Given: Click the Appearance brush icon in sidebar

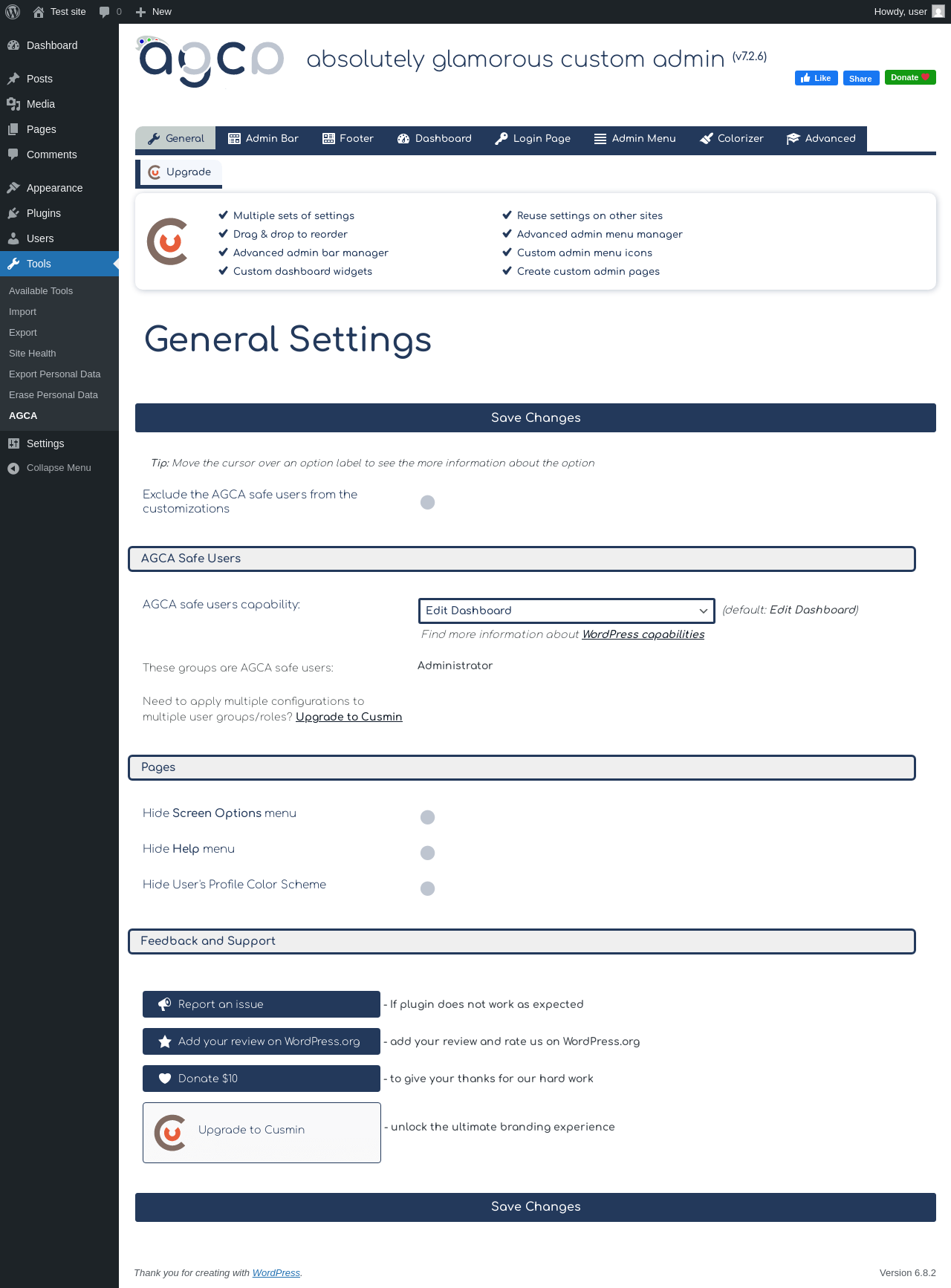Looking at the screenshot, I should click(x=13, y=188).
